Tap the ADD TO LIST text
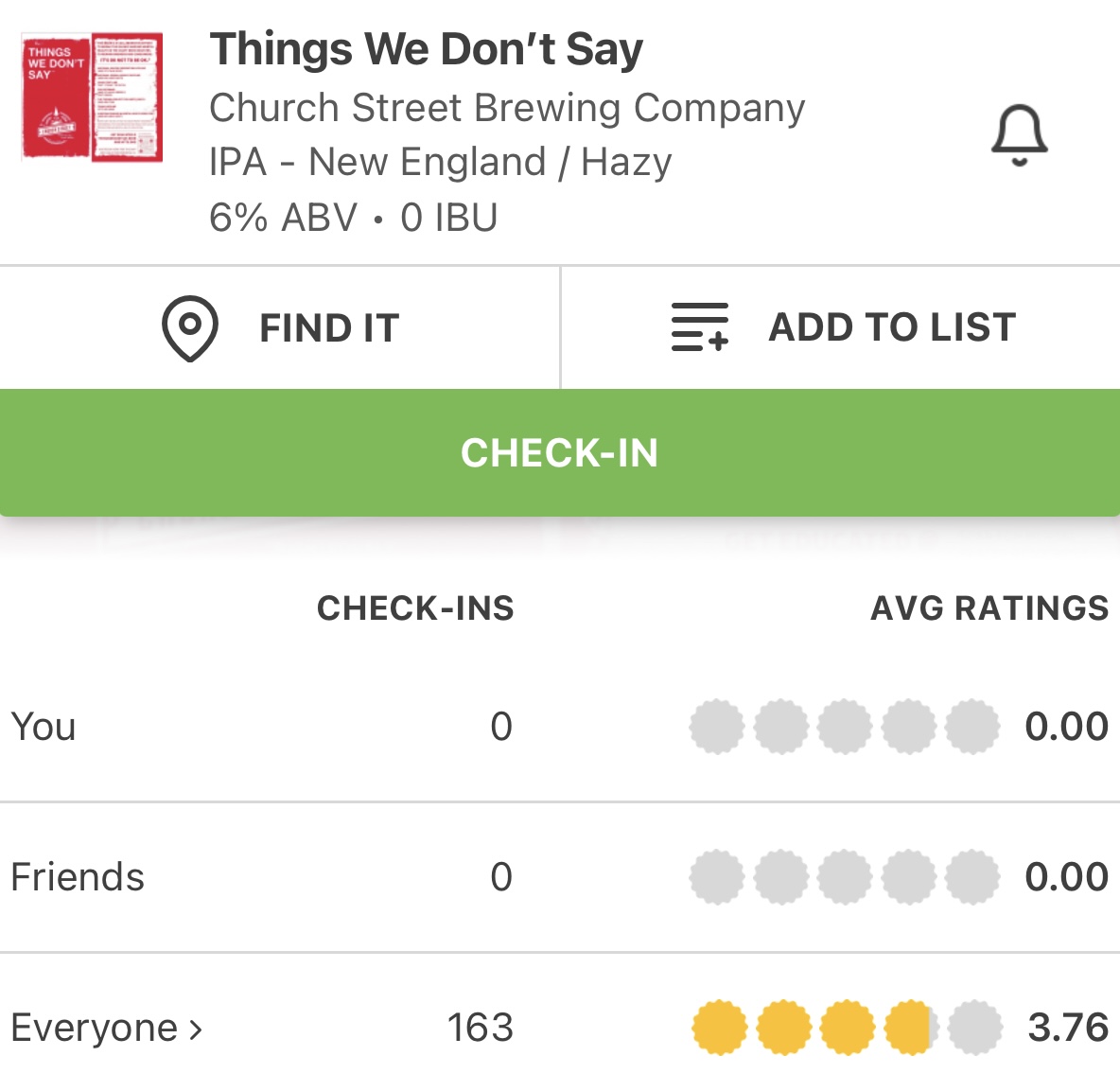This screenshot has width=1120, height=1091. coord(892,327)
